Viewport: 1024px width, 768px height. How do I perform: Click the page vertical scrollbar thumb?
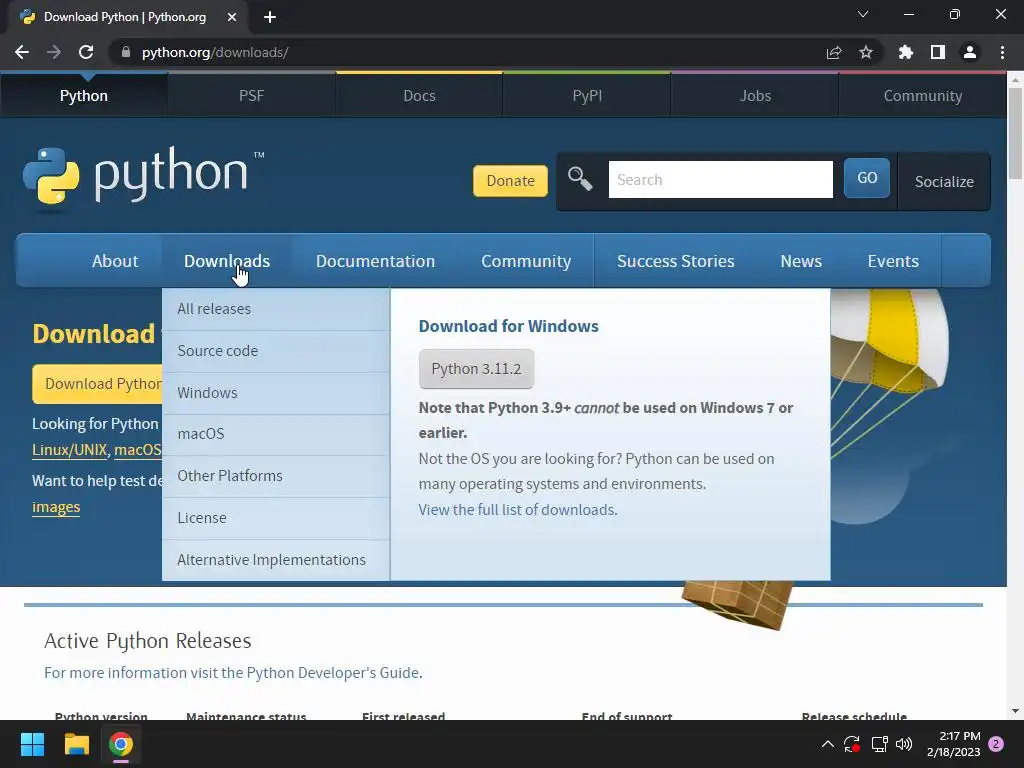(1015, 132)
